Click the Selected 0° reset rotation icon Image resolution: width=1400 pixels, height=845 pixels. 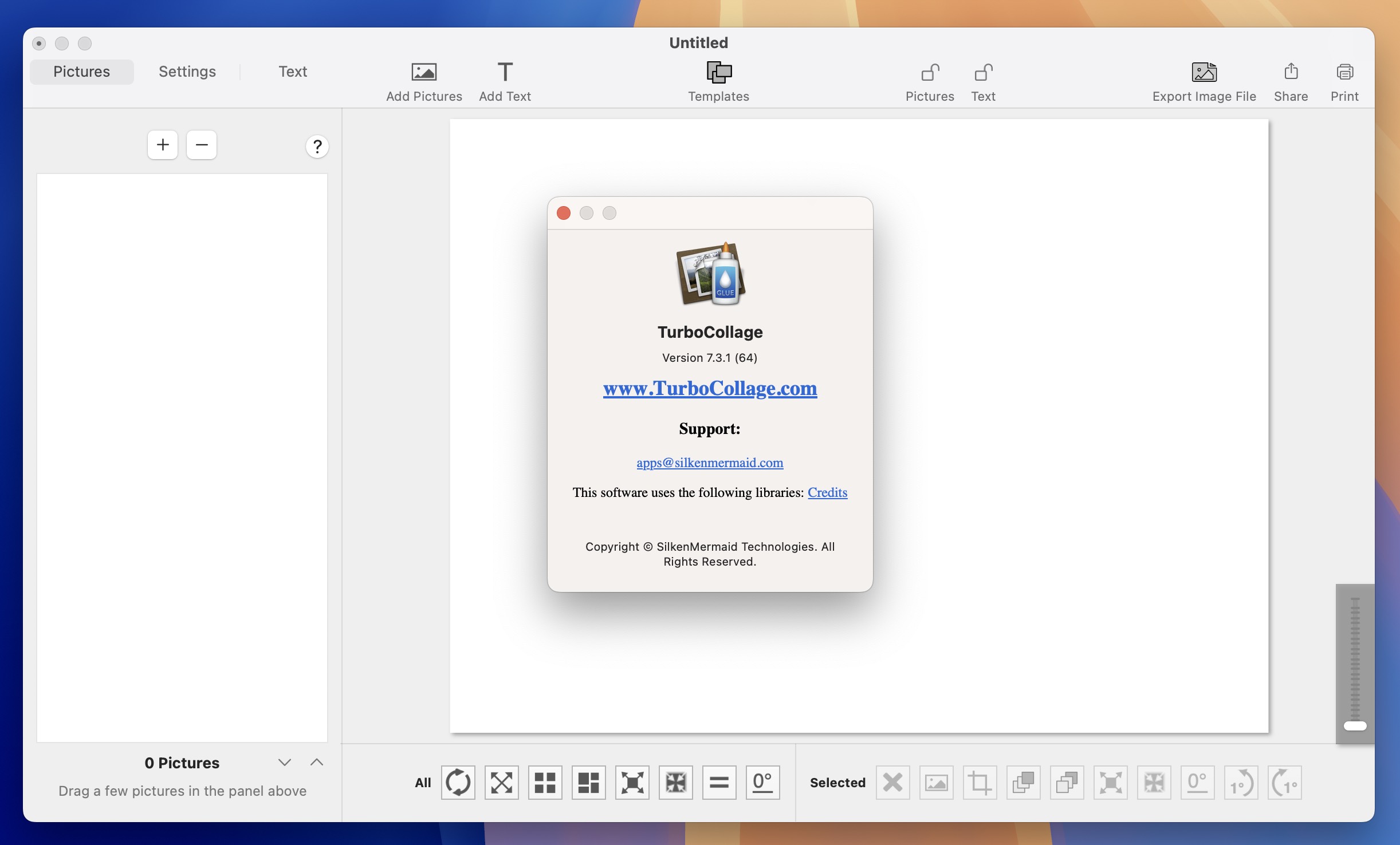tap(1198, 782)
